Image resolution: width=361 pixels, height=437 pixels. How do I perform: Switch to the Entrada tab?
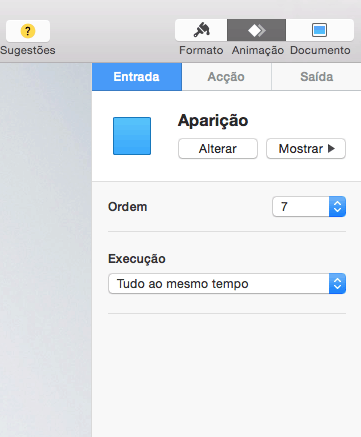[x=137, y=77]
